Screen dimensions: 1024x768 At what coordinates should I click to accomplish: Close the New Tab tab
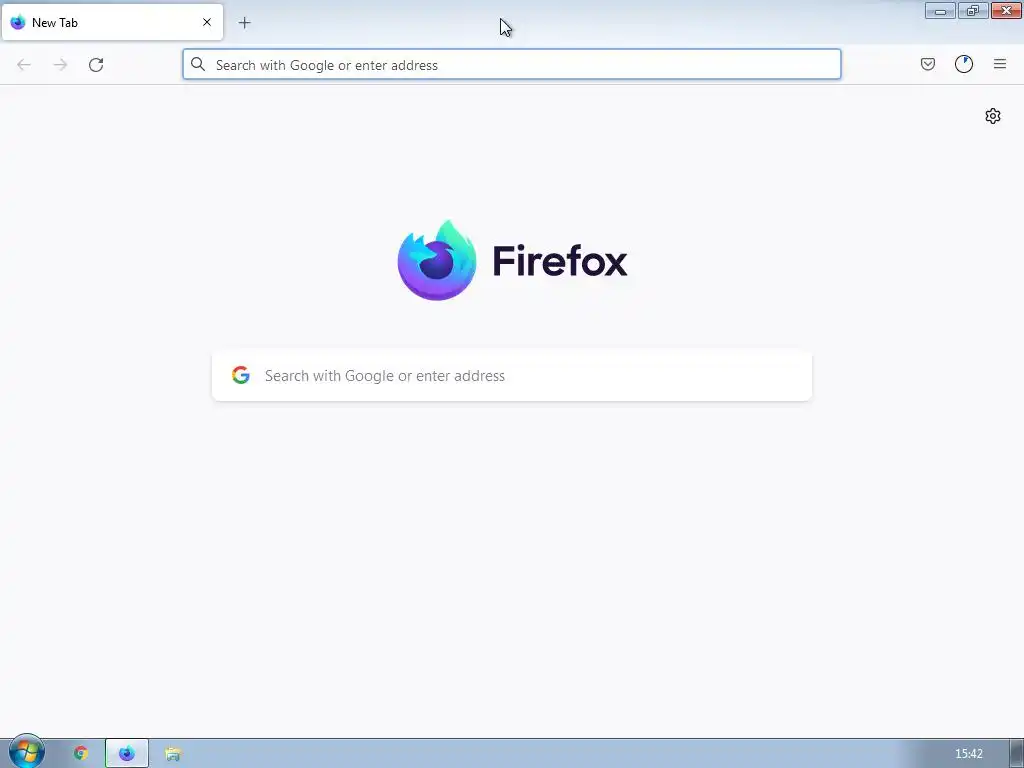207,22
